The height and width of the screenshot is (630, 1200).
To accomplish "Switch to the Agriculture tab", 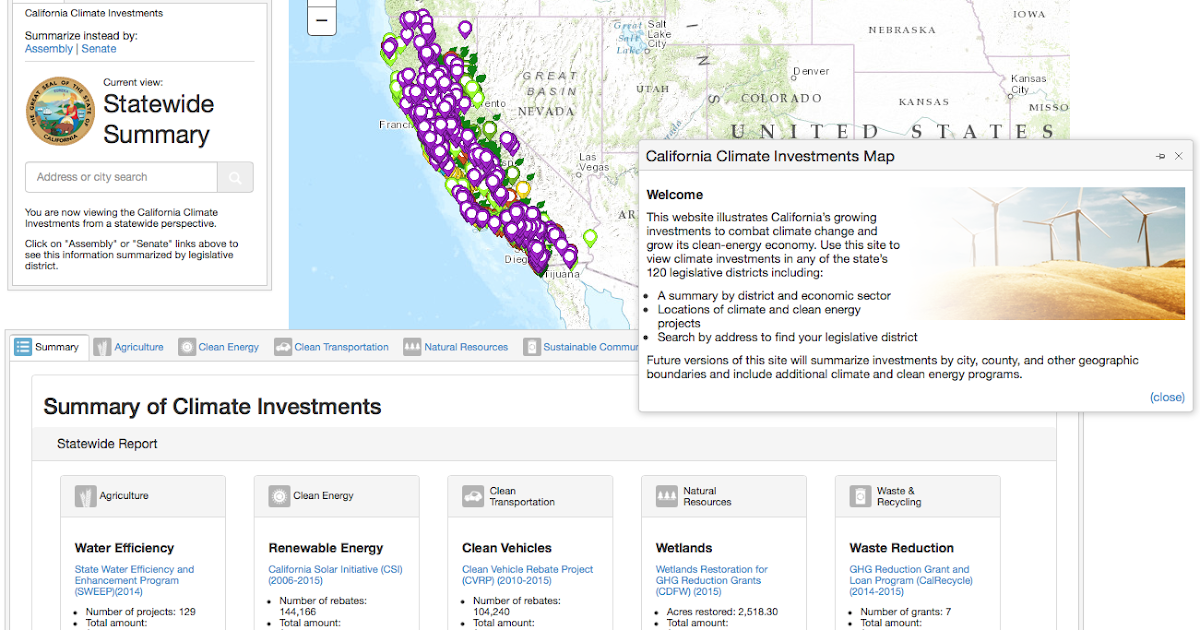I will (x=130, y=347).
